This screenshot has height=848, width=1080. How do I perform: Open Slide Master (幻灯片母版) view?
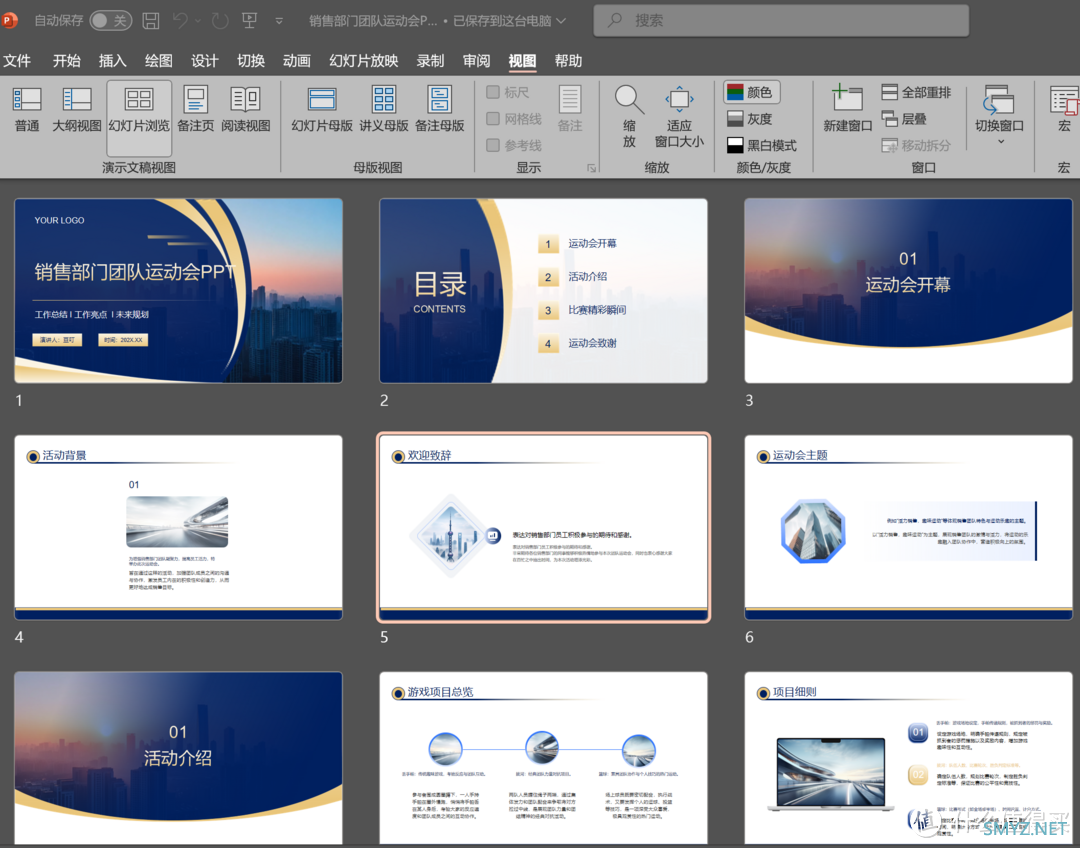322,110
